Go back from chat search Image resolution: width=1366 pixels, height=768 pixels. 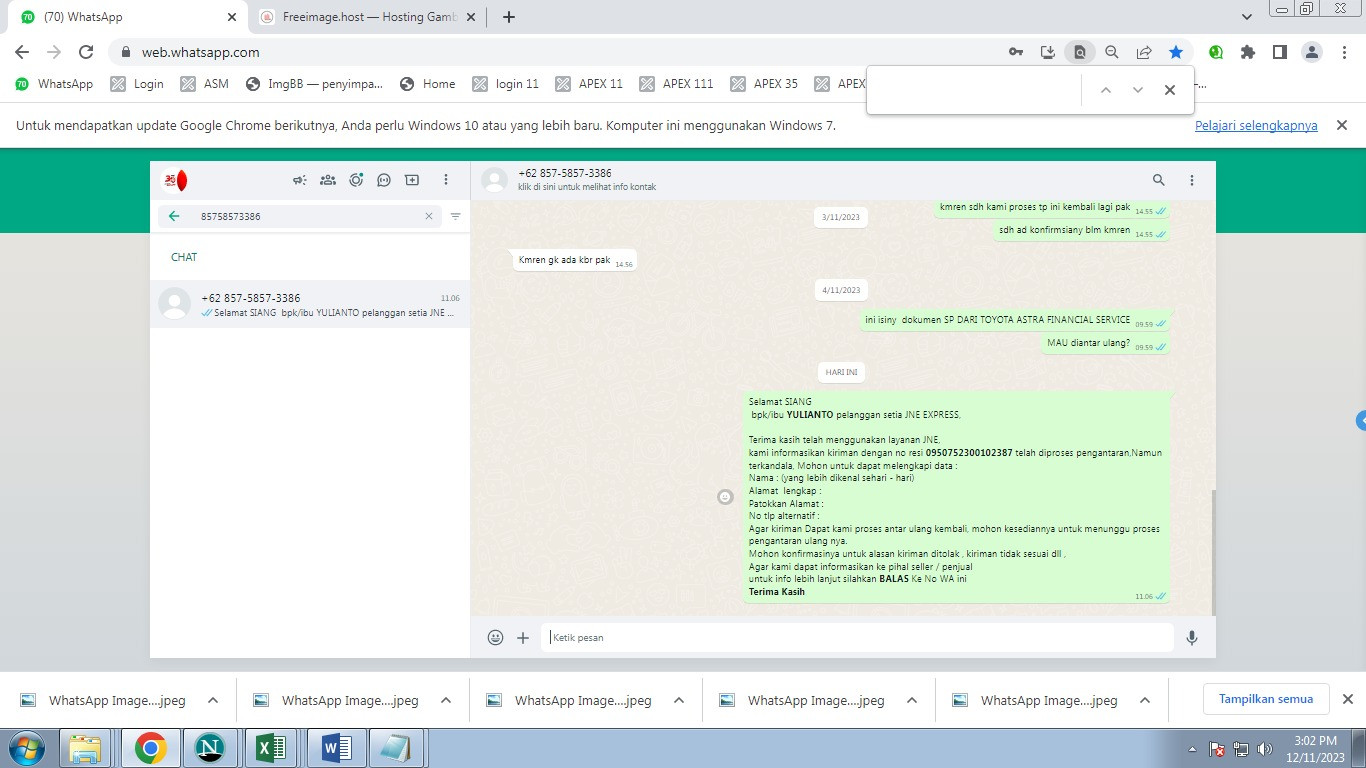point(174,216)
